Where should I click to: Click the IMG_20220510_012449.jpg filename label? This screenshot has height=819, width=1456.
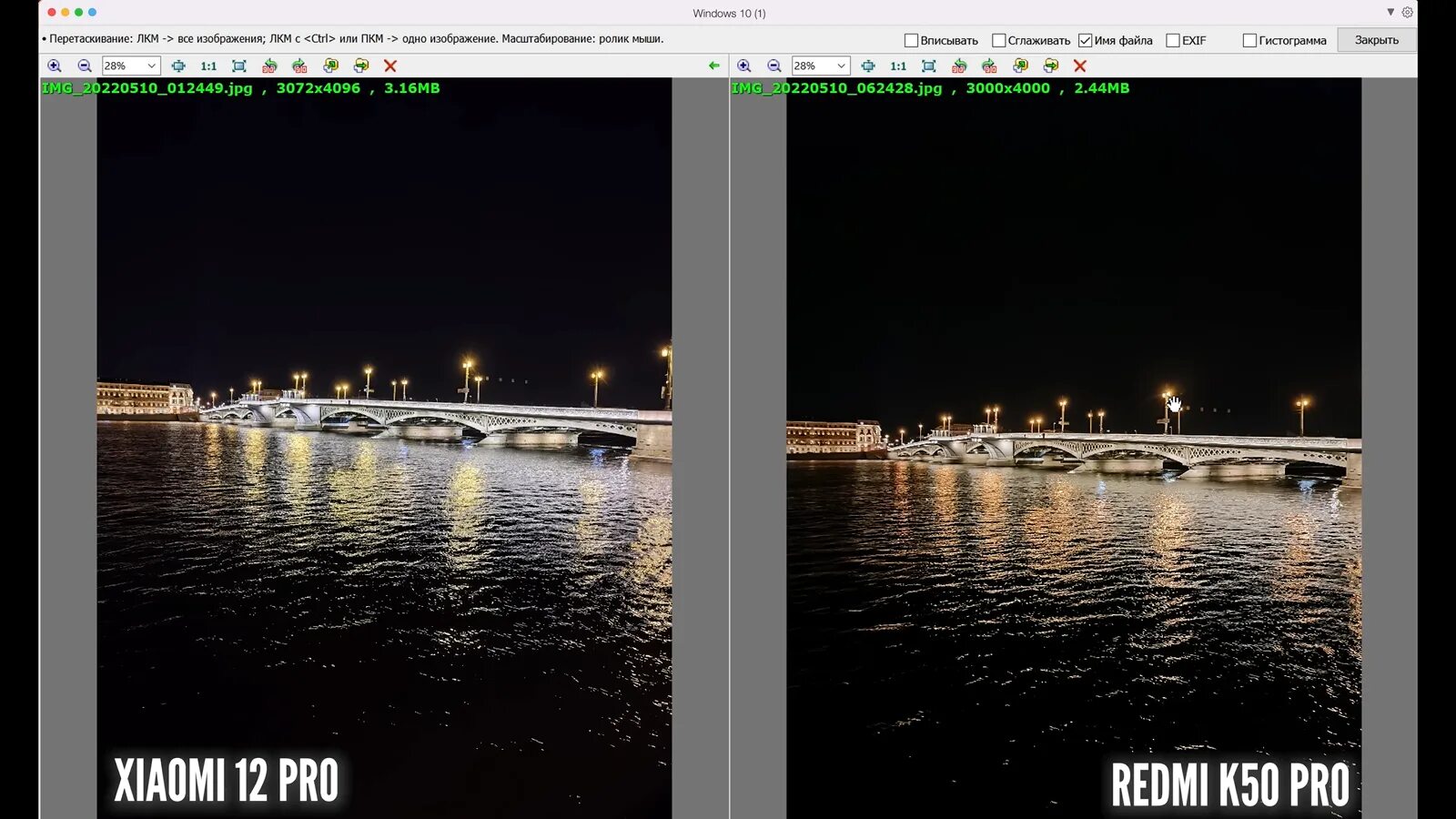pos(147,88)
